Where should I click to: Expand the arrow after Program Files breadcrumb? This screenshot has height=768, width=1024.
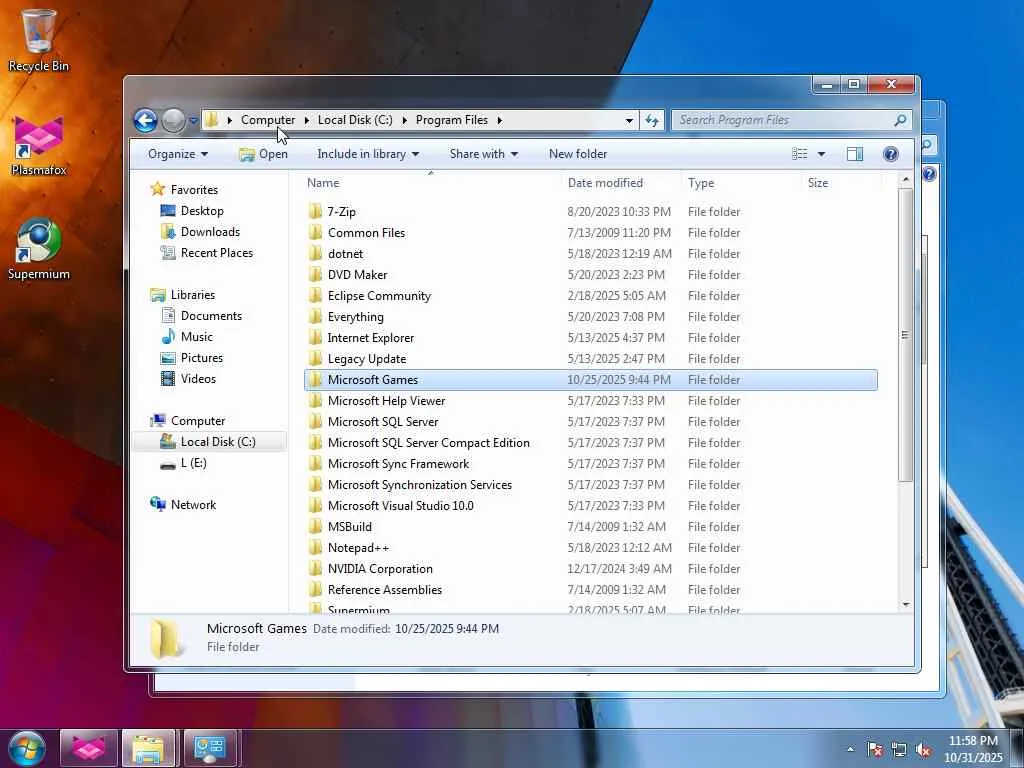coord(500,120)
